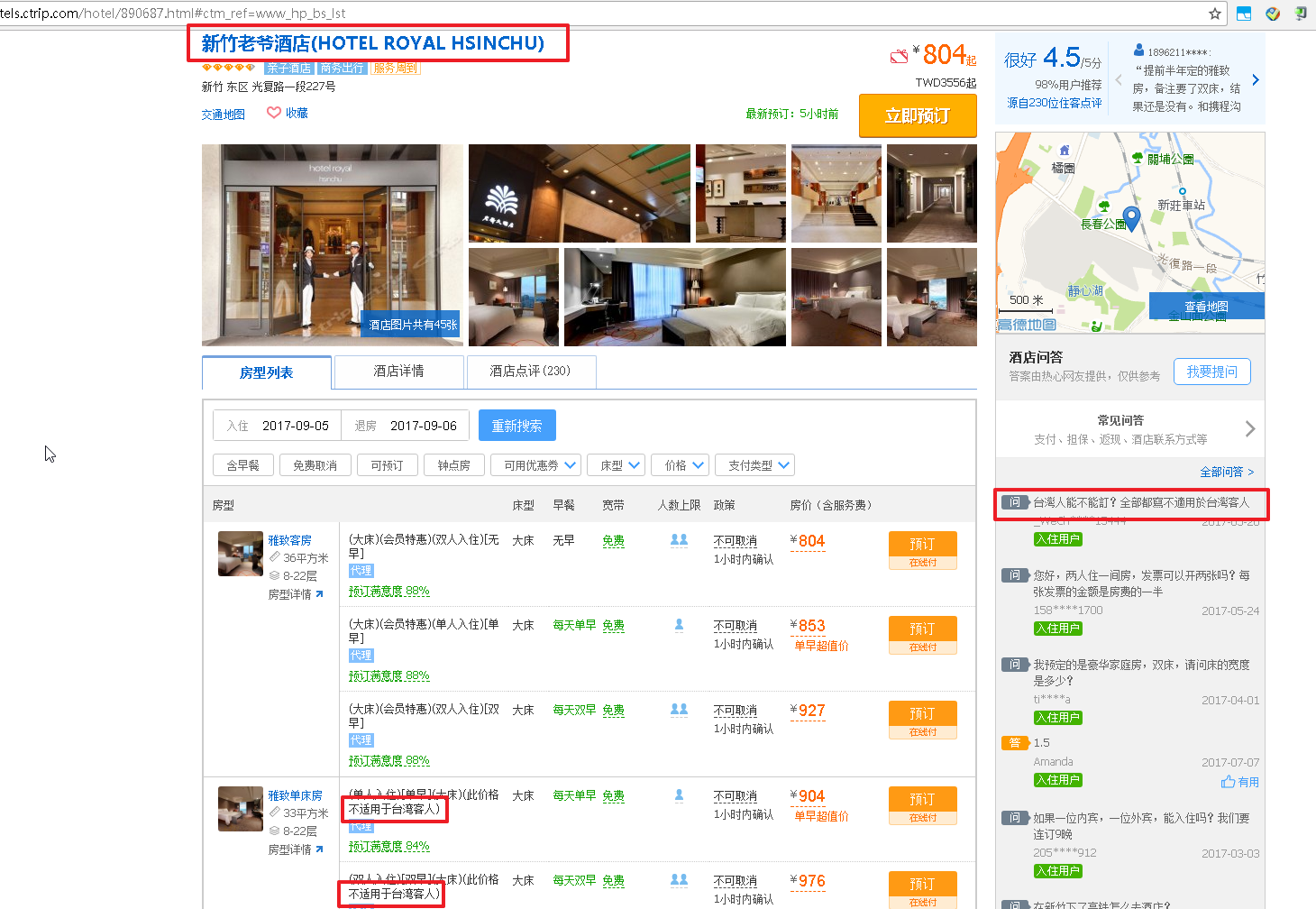Switch to the 酒店详情 tab

[398, 372]
